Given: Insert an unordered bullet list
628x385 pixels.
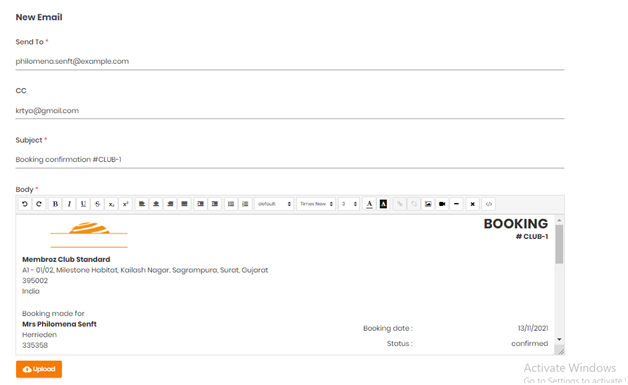Looking at the screenshot, I should click(231, 204).
